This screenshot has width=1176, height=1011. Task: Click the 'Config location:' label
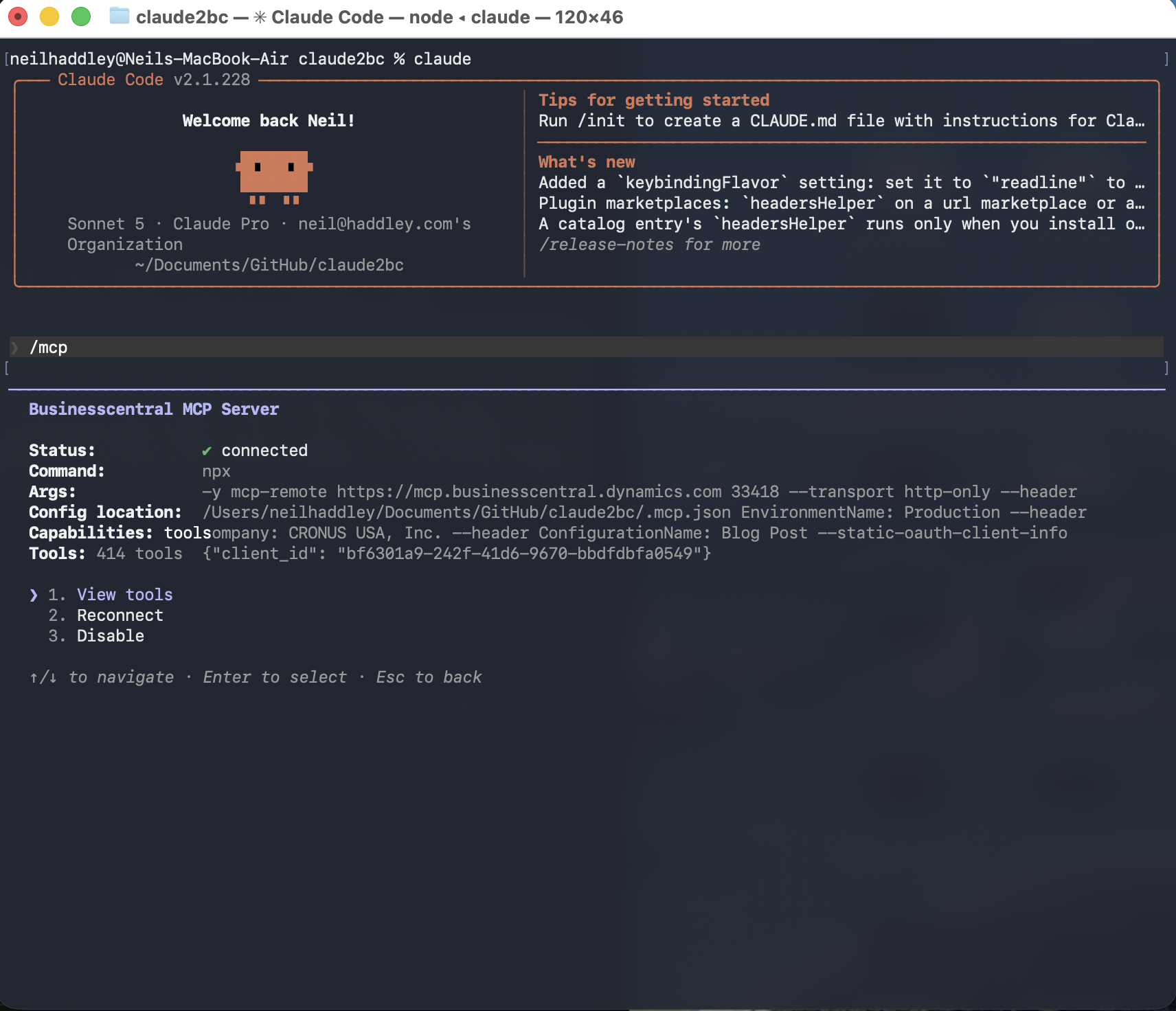105,512
